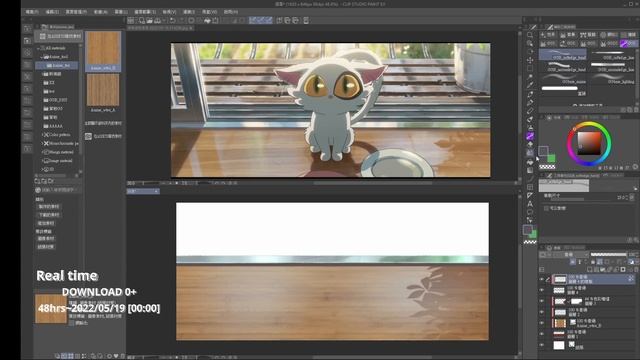
Task: Hide the paper 用紙 layer
Action: tap(542, 345)
